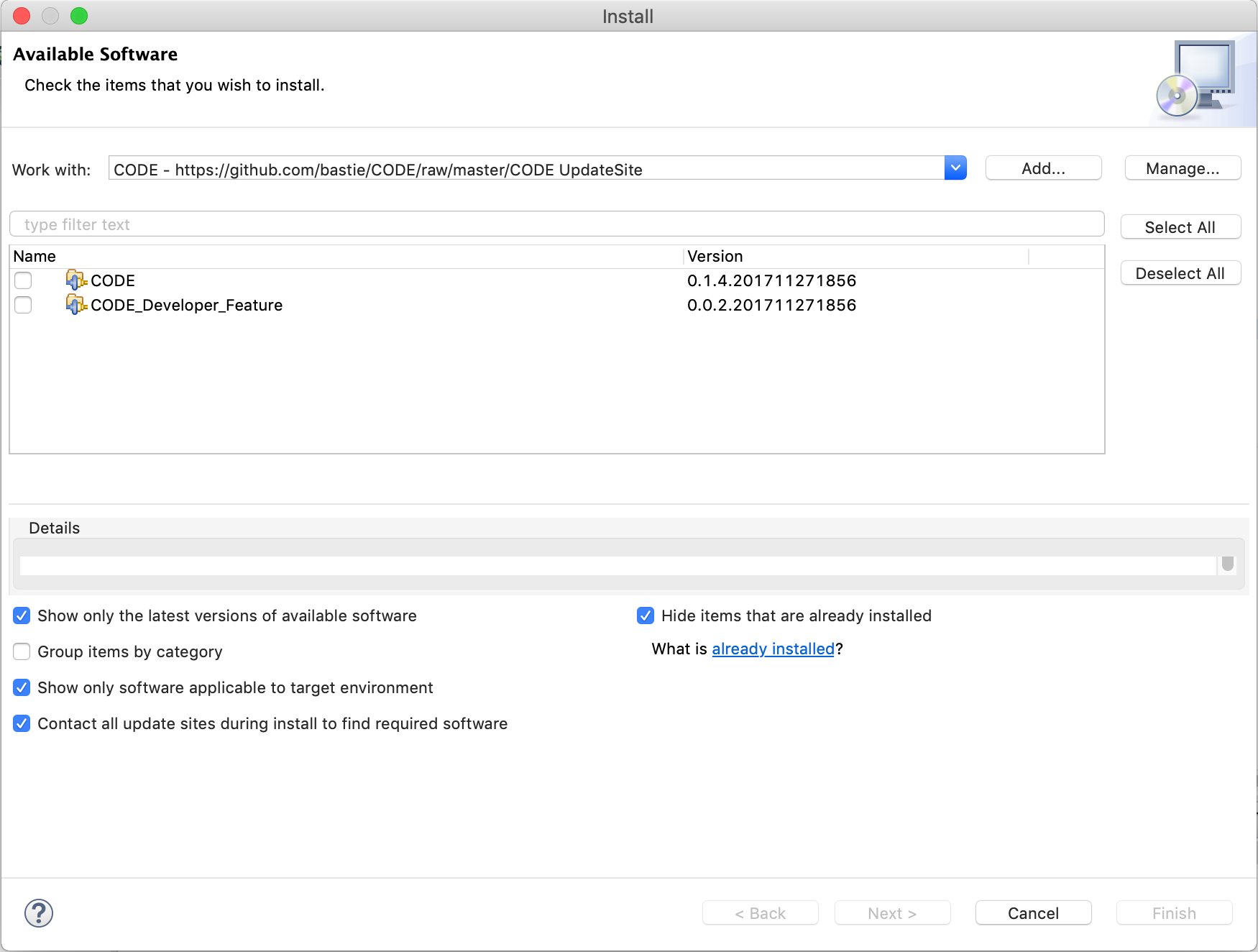Check the CODE feature checkbox

23,280
